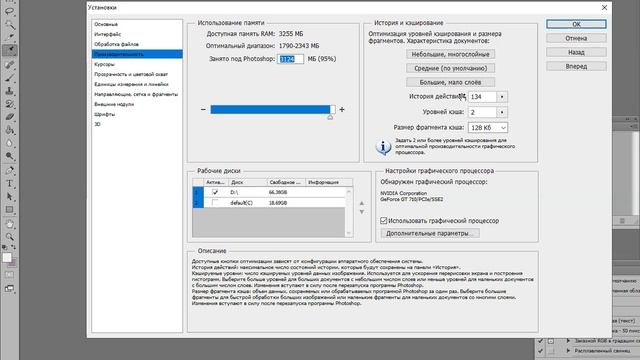The height and width of the screenshot is (360, 640).
Task: Open foreground color swatch in toolbar
Action: [x=7, y=258]
